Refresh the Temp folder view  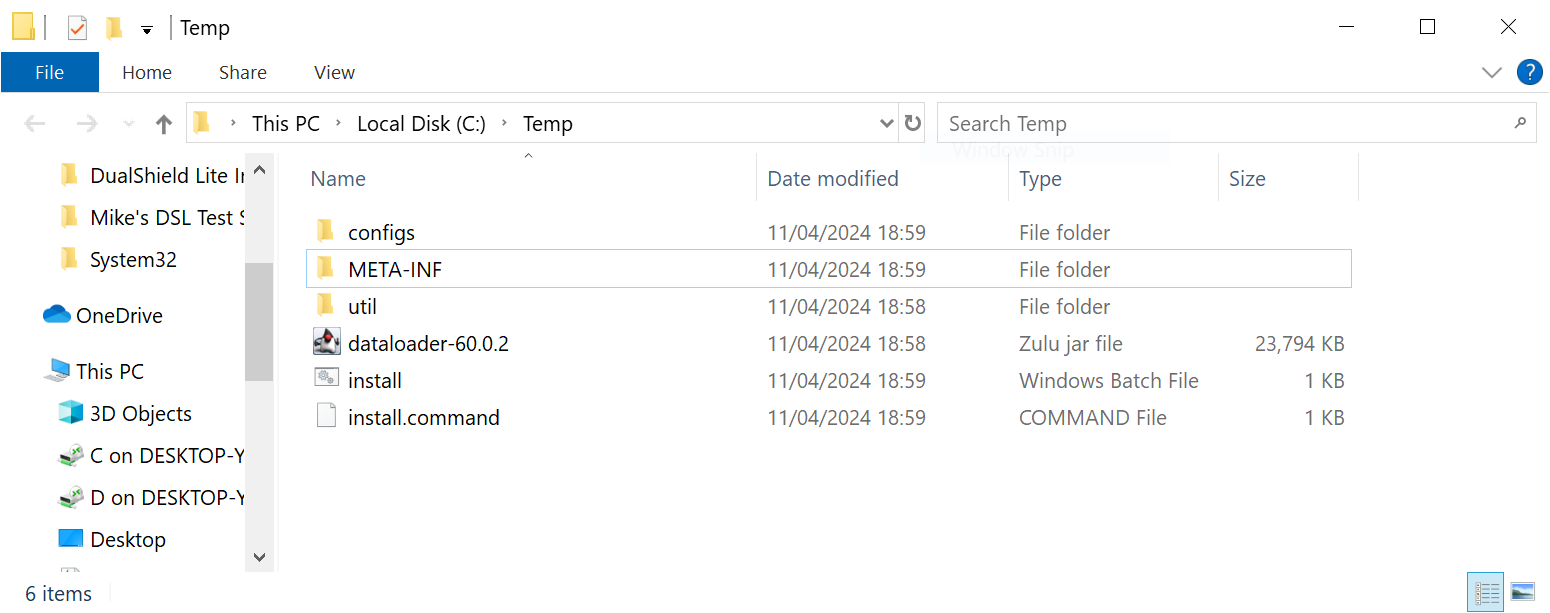pos(912,123)
